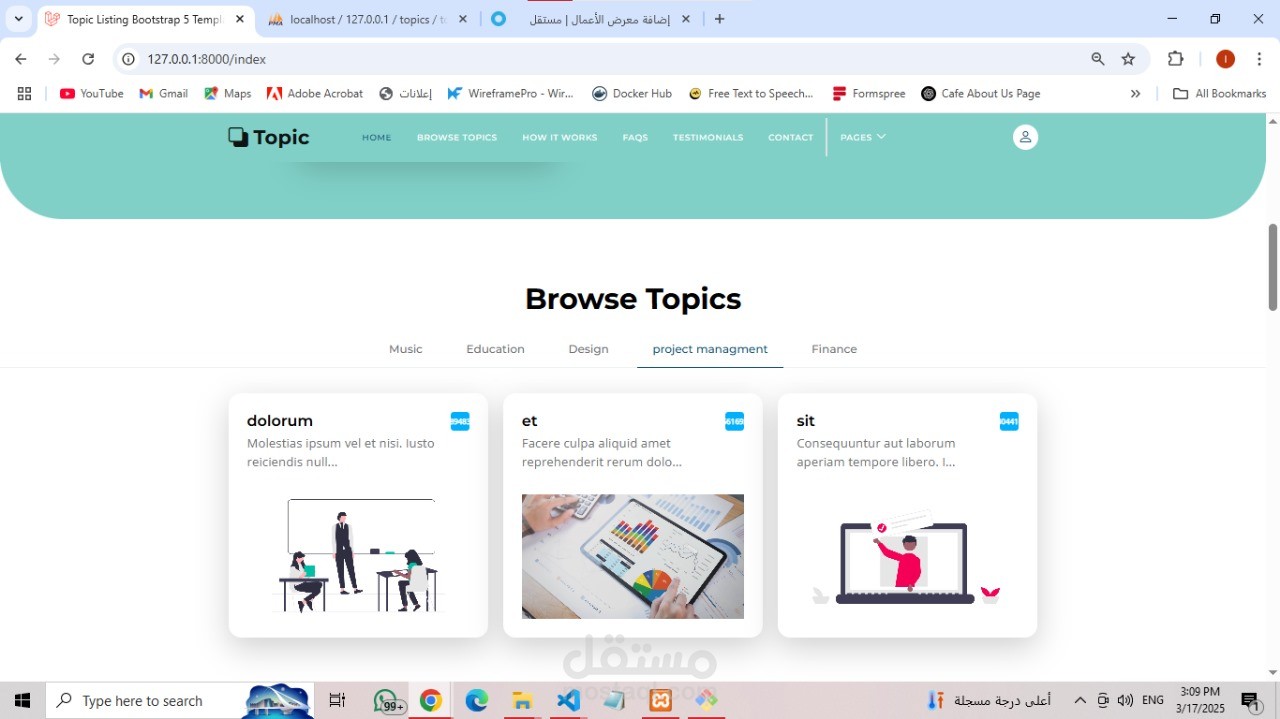Show more bookmarks with the chevron
Image resolution: width=1280 pixels, height=719 pixels.
click(1135, 93)
